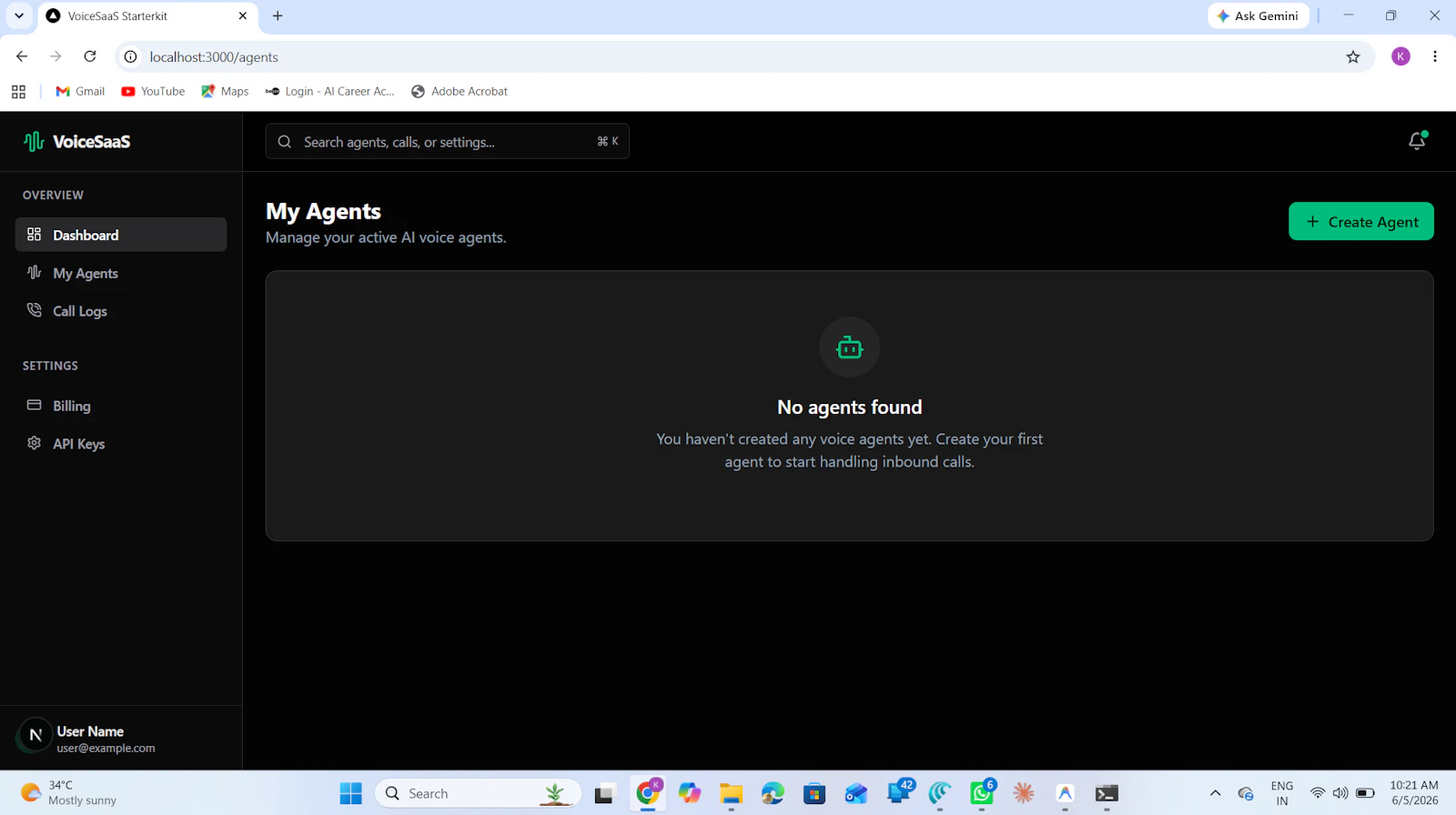Open notifications bell icon
The width and height of the screenshot is (1456, 815).
tap(1417, 141)
